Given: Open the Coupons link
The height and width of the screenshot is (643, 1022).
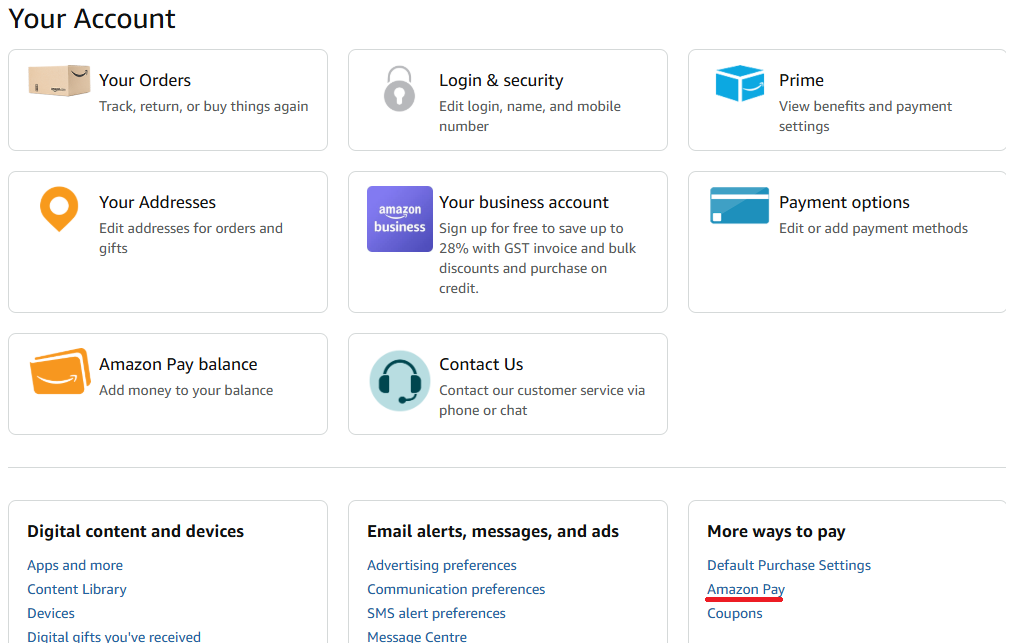Looking at the screenshot, I should point(735,613).
